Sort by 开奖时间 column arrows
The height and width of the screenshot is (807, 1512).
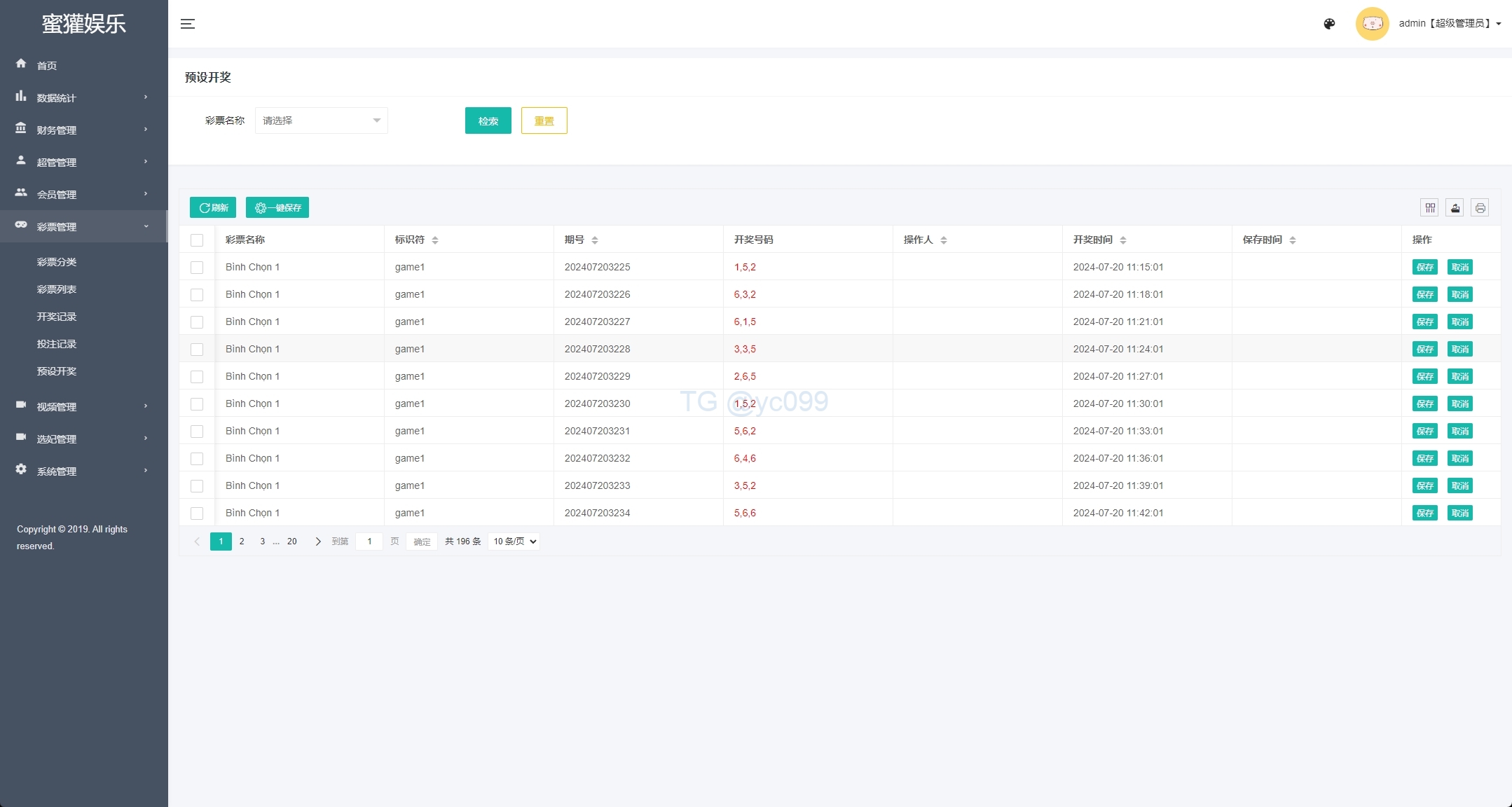pyautogui.click(x=1123, y=240)
